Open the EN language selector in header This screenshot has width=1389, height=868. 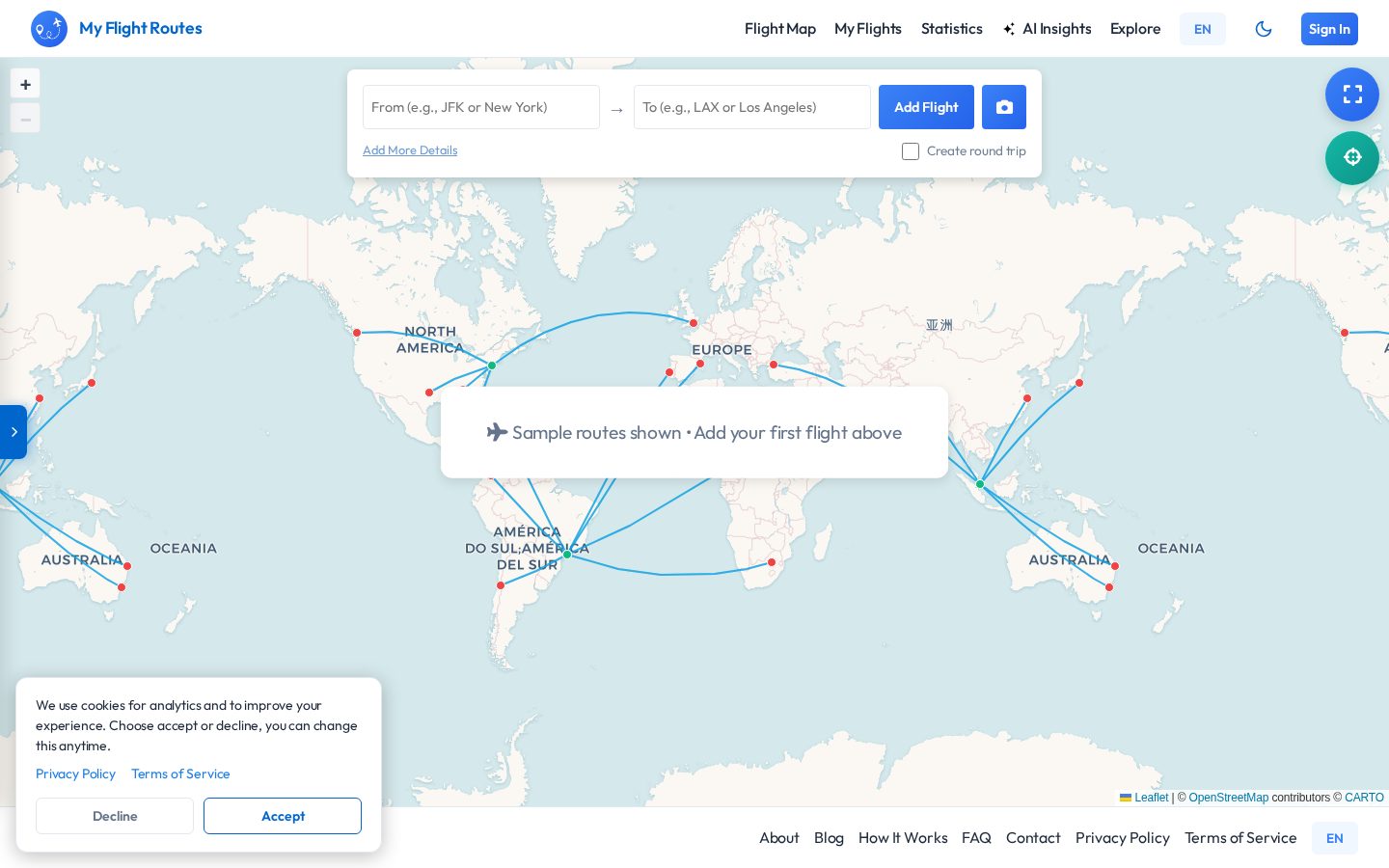coord(1203,29)
